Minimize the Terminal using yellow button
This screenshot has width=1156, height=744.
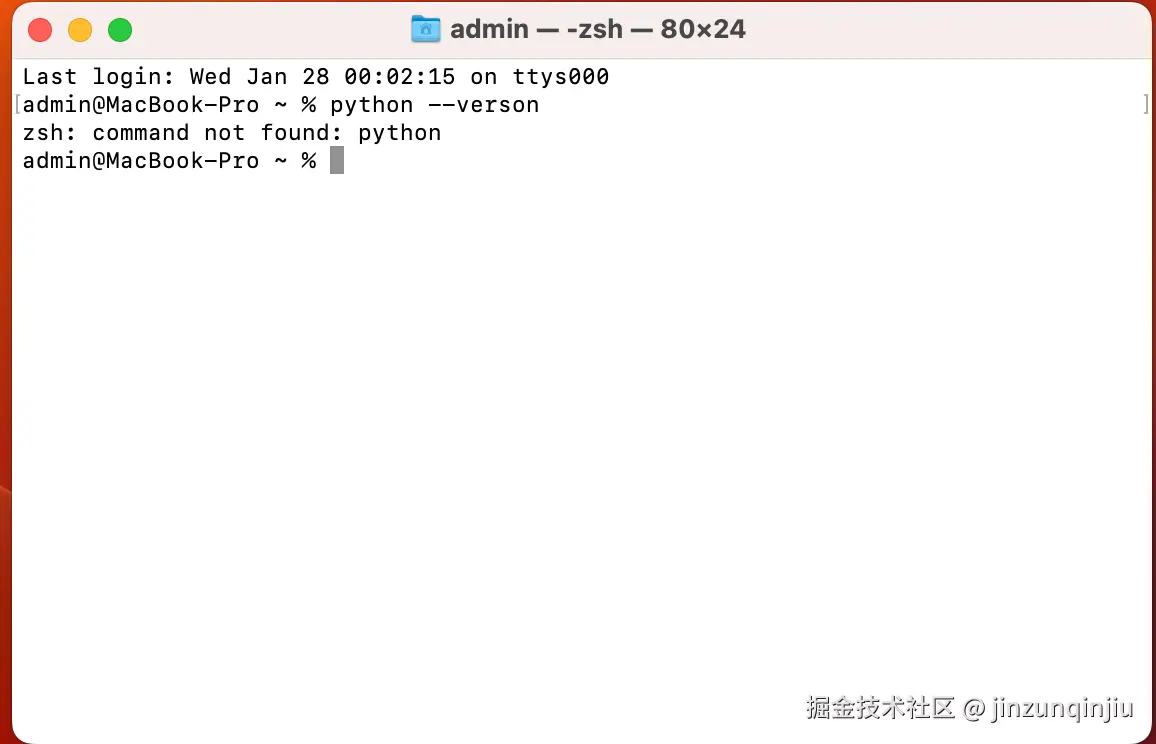pos(80,30)
